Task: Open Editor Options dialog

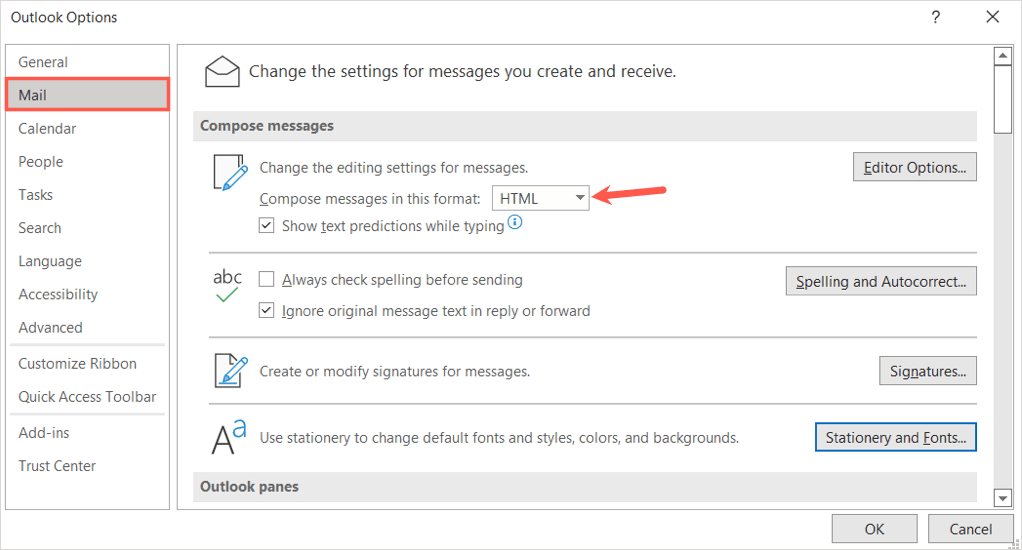Action: [914, 167]
